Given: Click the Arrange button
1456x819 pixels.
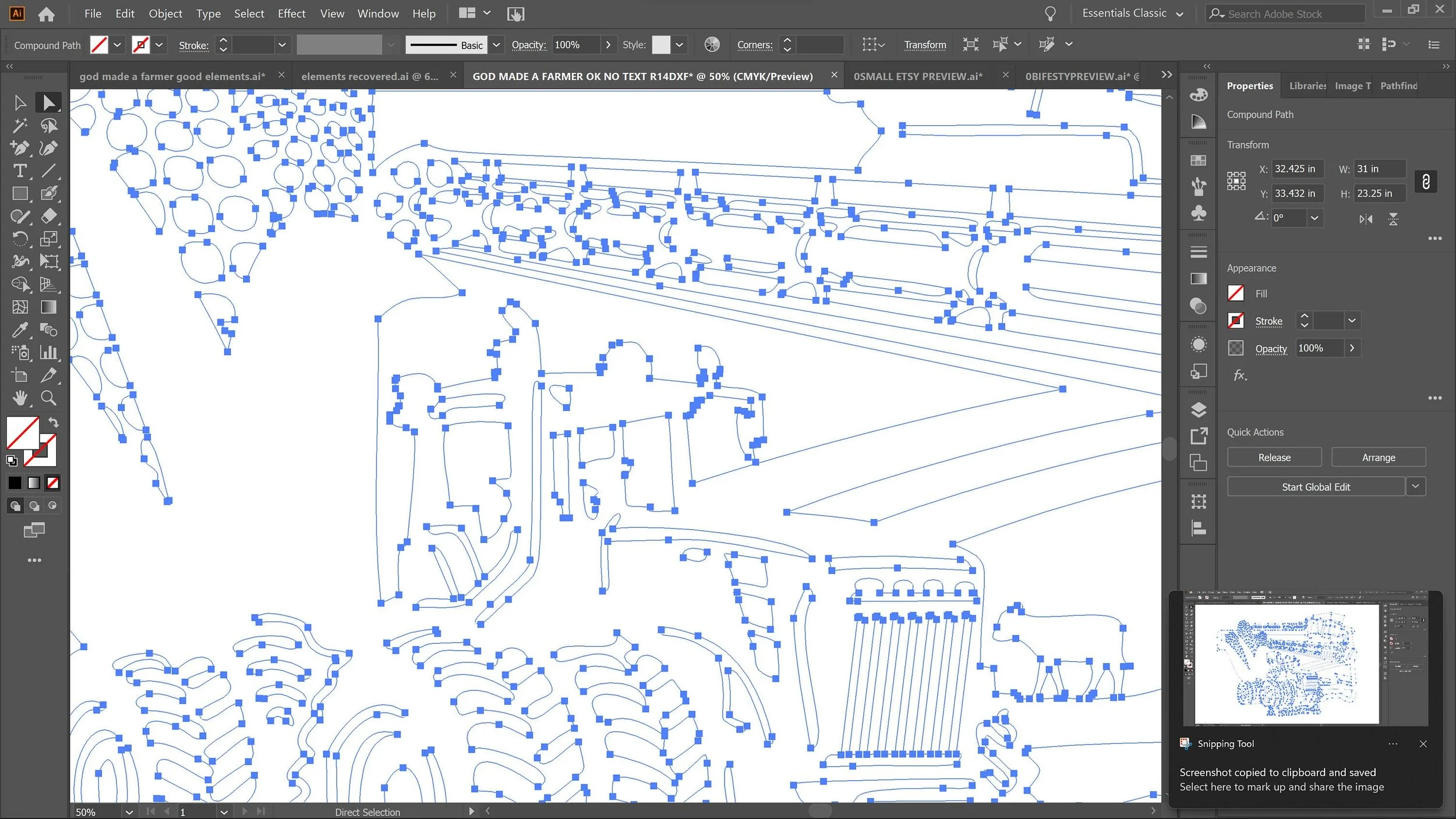Looking at the screenshot, I should (1378, 458).
